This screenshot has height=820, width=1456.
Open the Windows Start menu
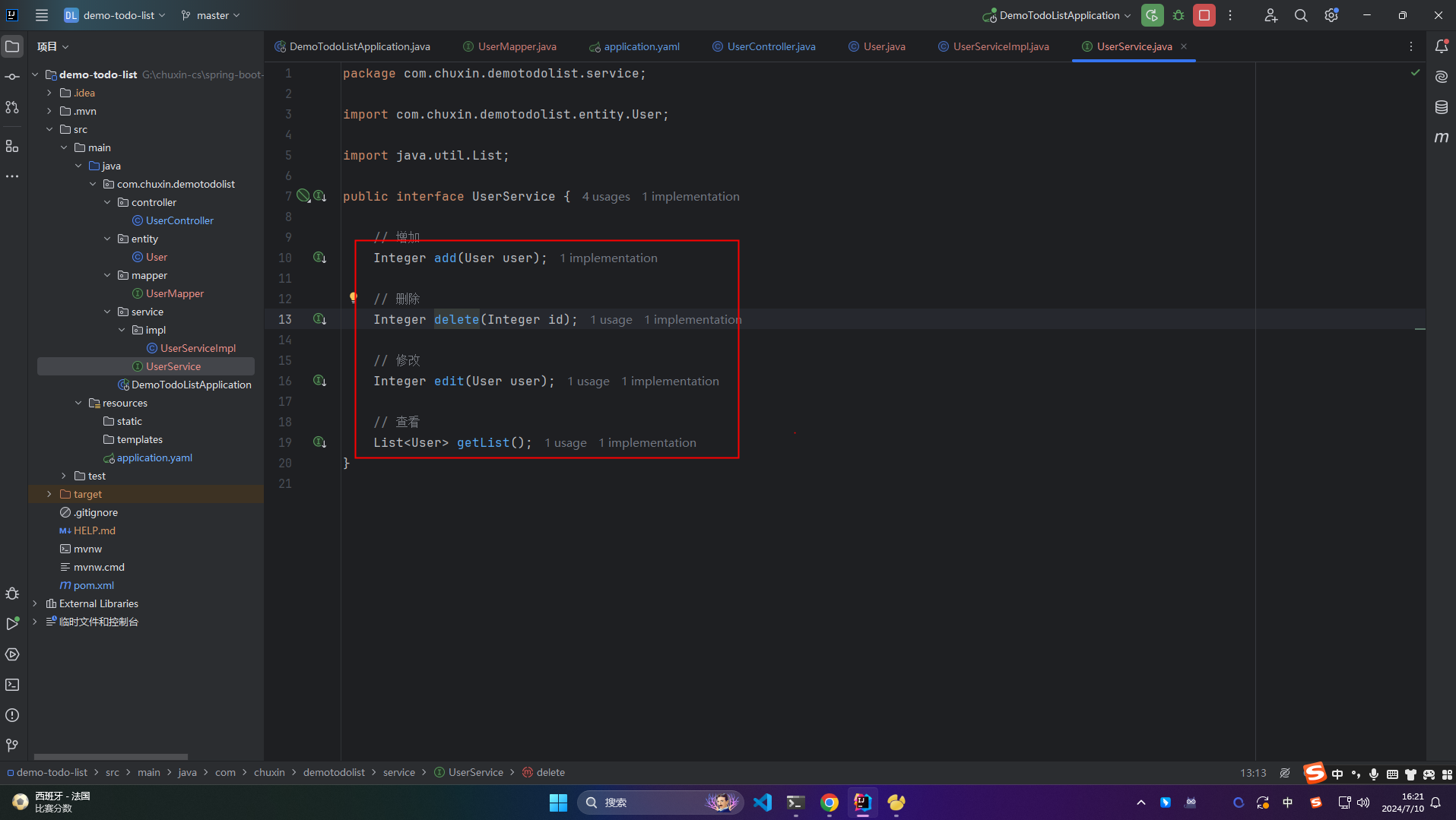point(558,803)
